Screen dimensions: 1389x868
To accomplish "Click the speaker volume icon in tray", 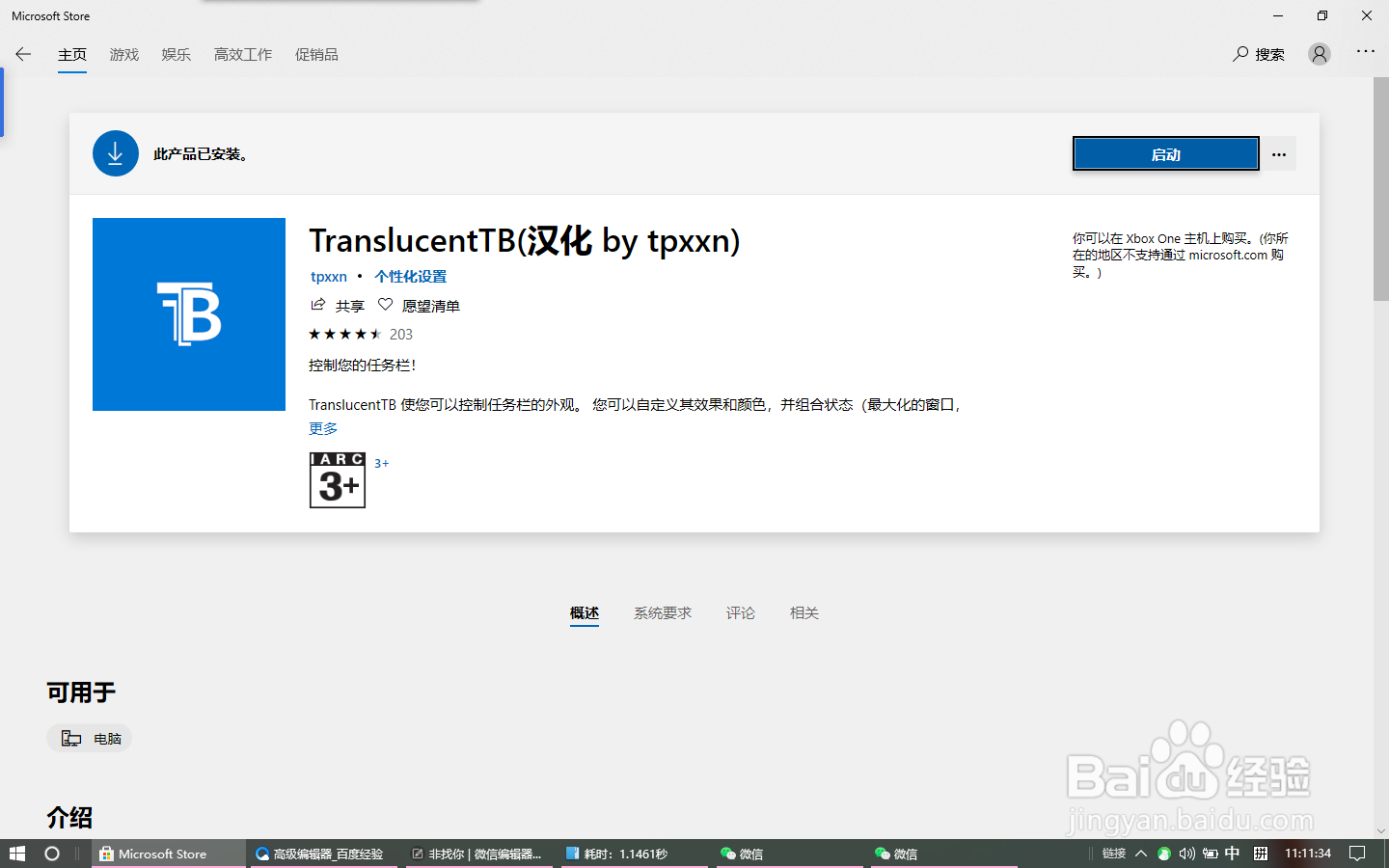I will 1187,854.
